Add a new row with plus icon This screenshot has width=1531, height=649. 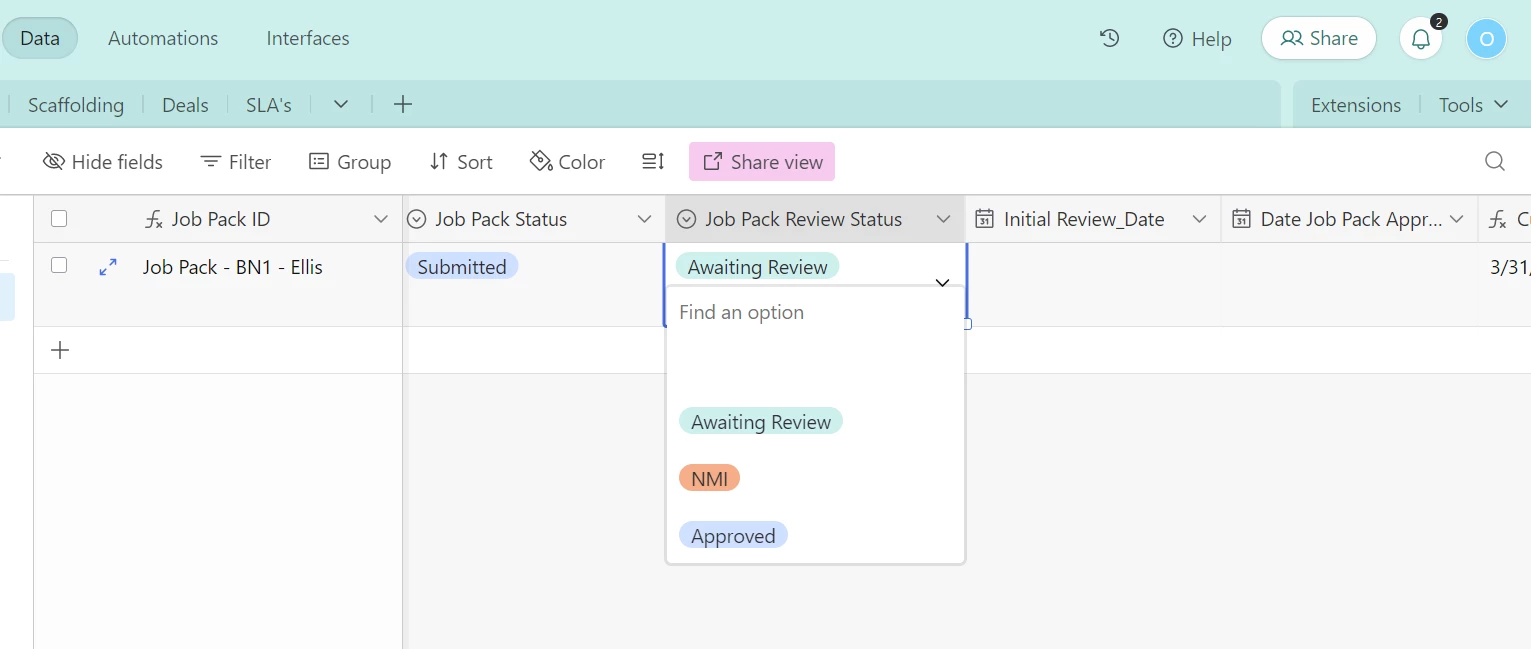(60, 350)
